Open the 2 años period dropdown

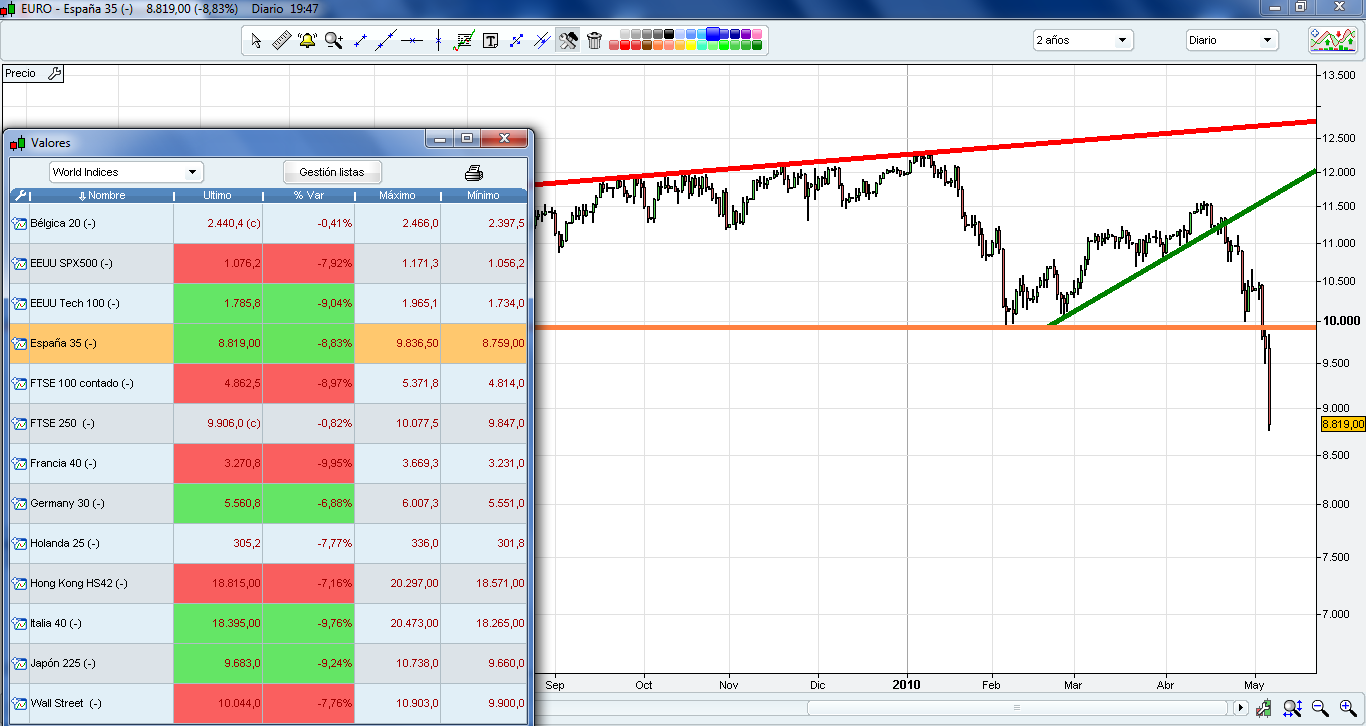pos(1083,40)
